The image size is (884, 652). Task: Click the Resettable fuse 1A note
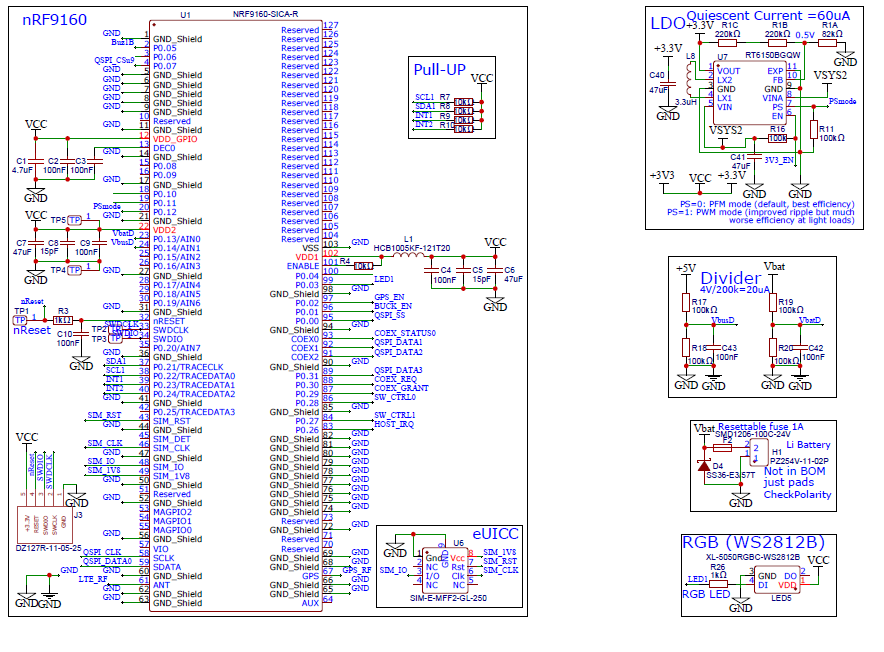(x=761, y=427)
